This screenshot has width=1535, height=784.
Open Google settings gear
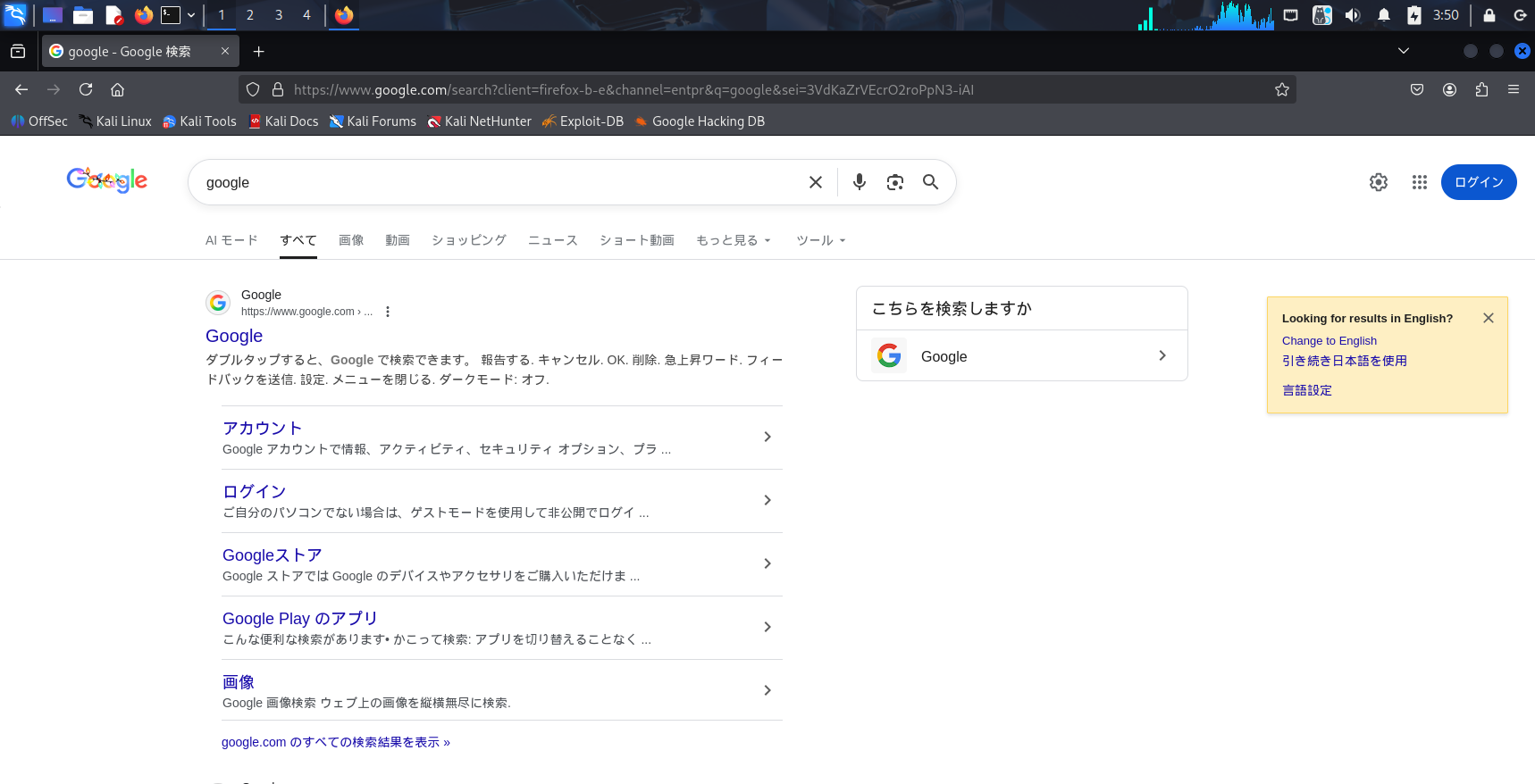1378,182
